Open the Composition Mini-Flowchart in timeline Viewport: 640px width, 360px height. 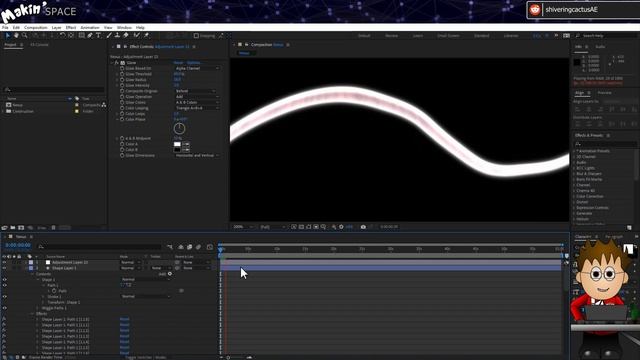click(170, 247)
